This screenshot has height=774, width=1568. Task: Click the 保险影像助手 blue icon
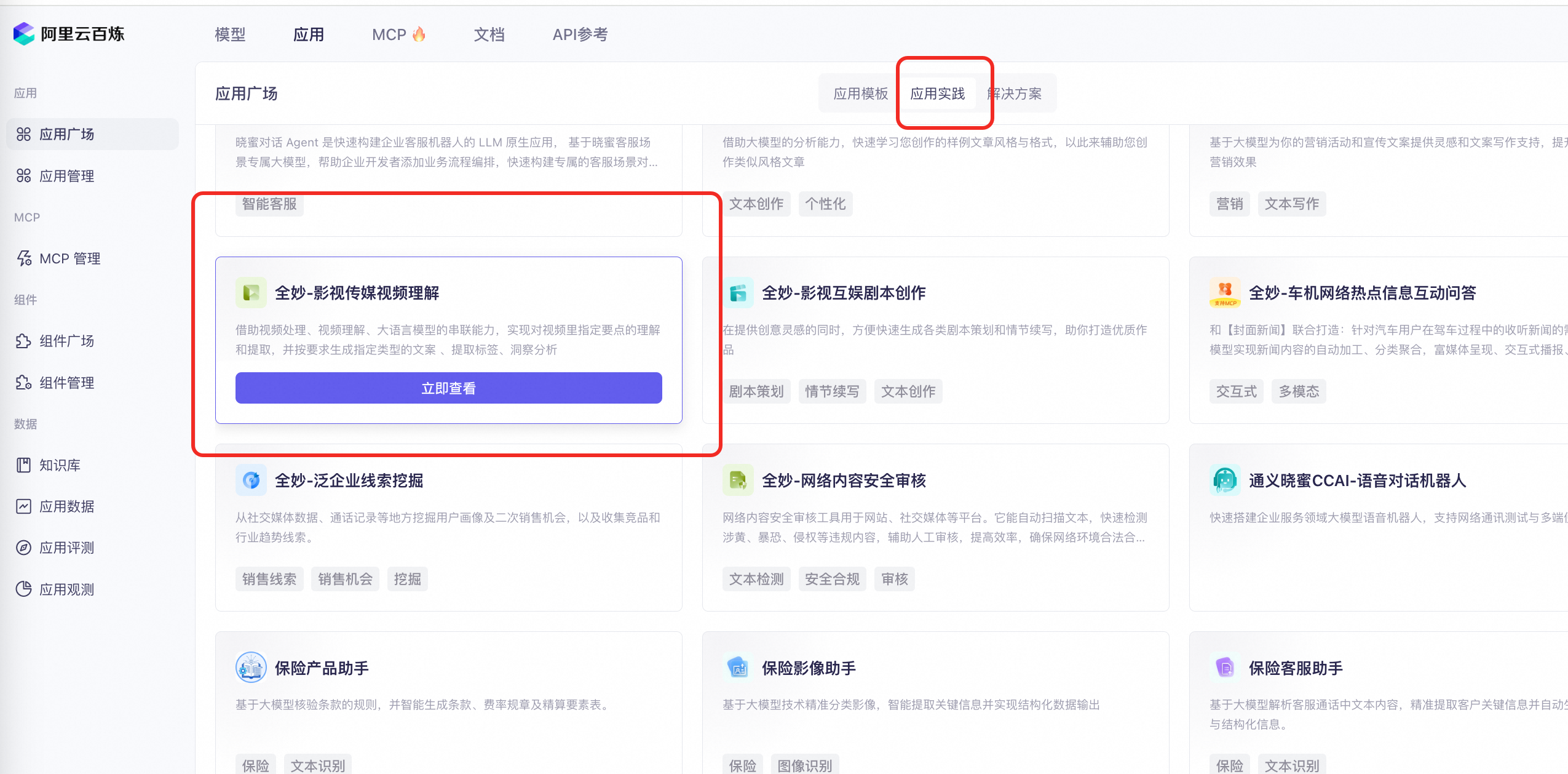738,668
